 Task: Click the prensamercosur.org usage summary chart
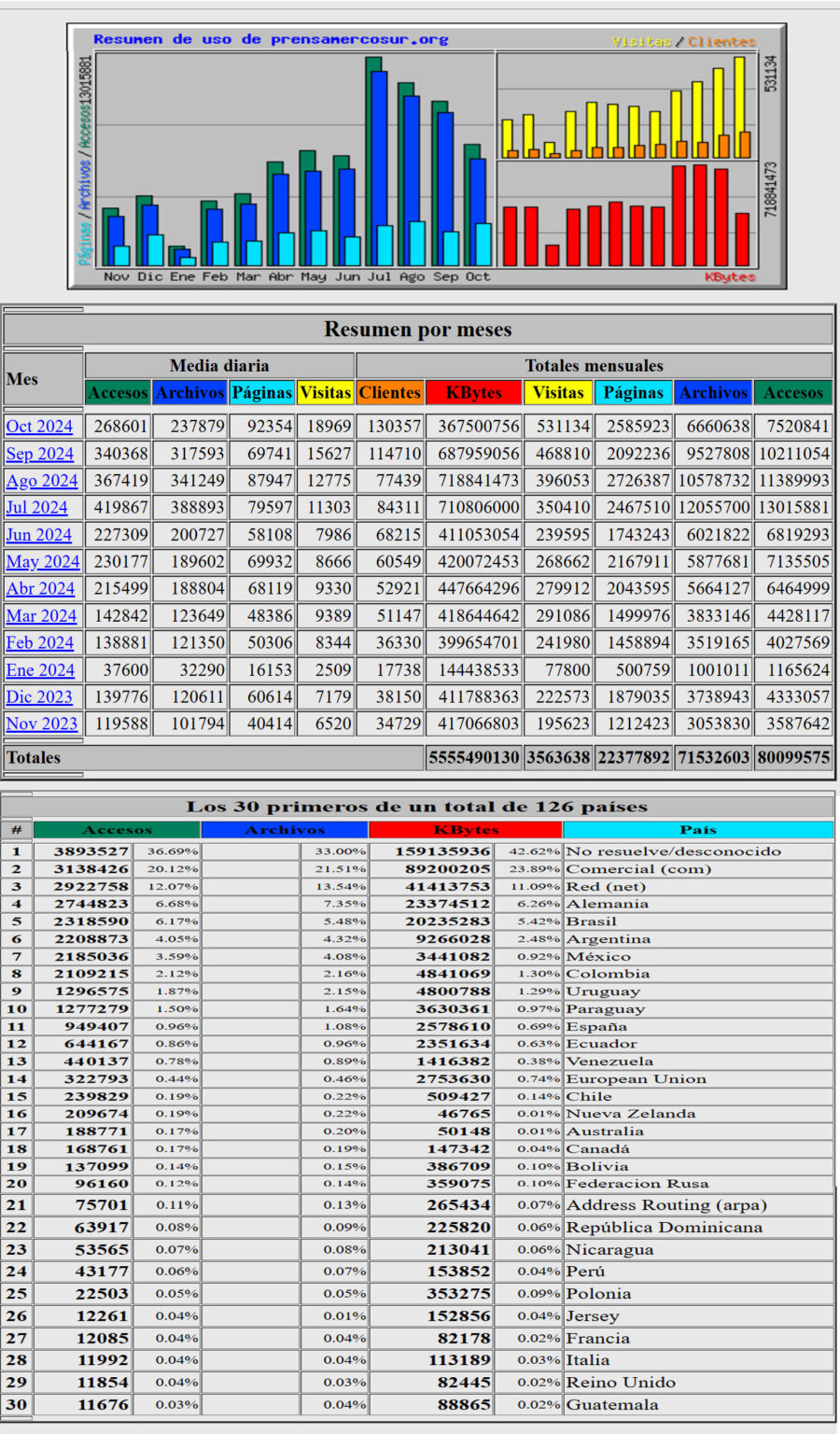pos(427,157)
